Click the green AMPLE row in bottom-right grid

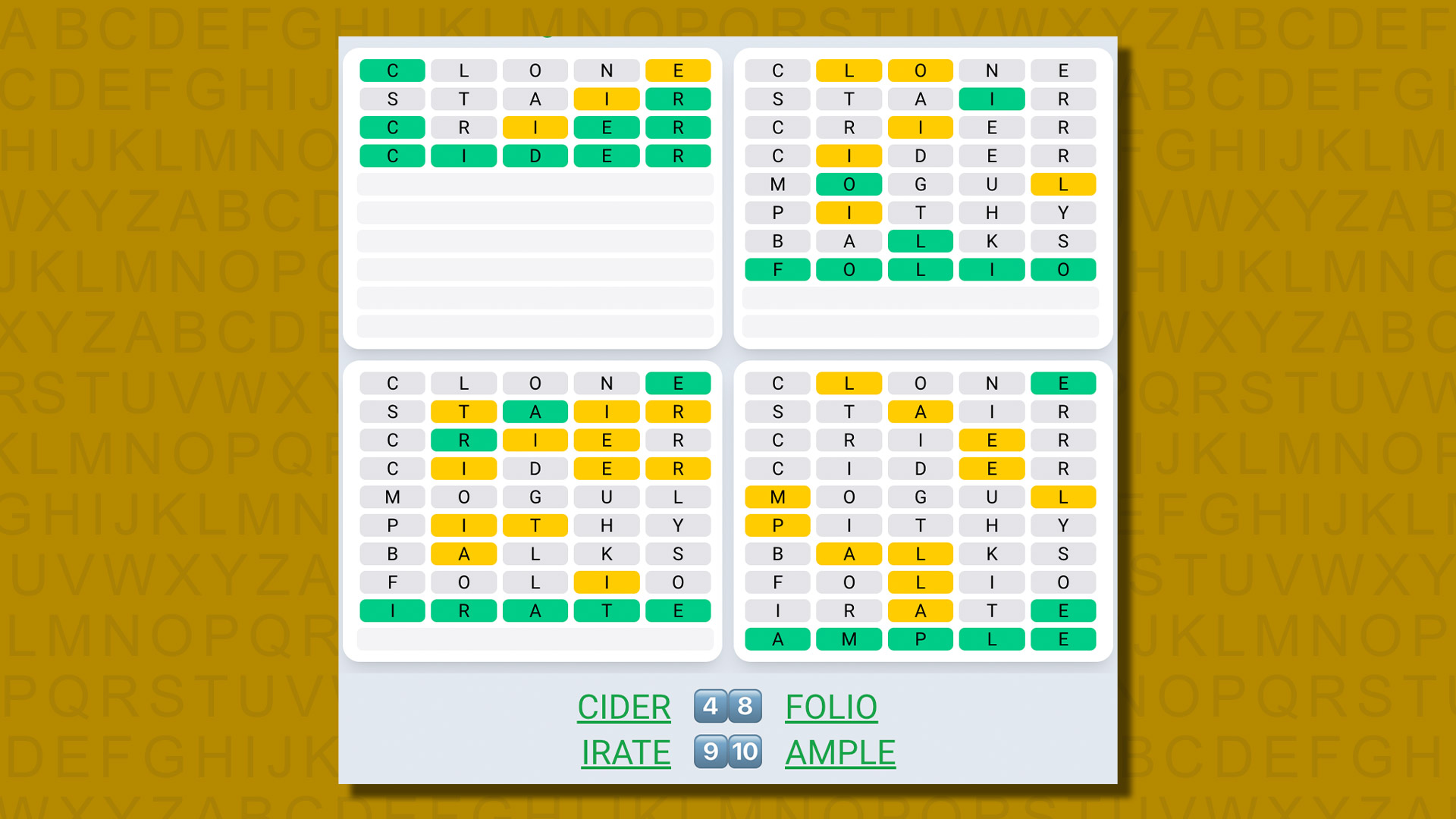tap(920, 639)
